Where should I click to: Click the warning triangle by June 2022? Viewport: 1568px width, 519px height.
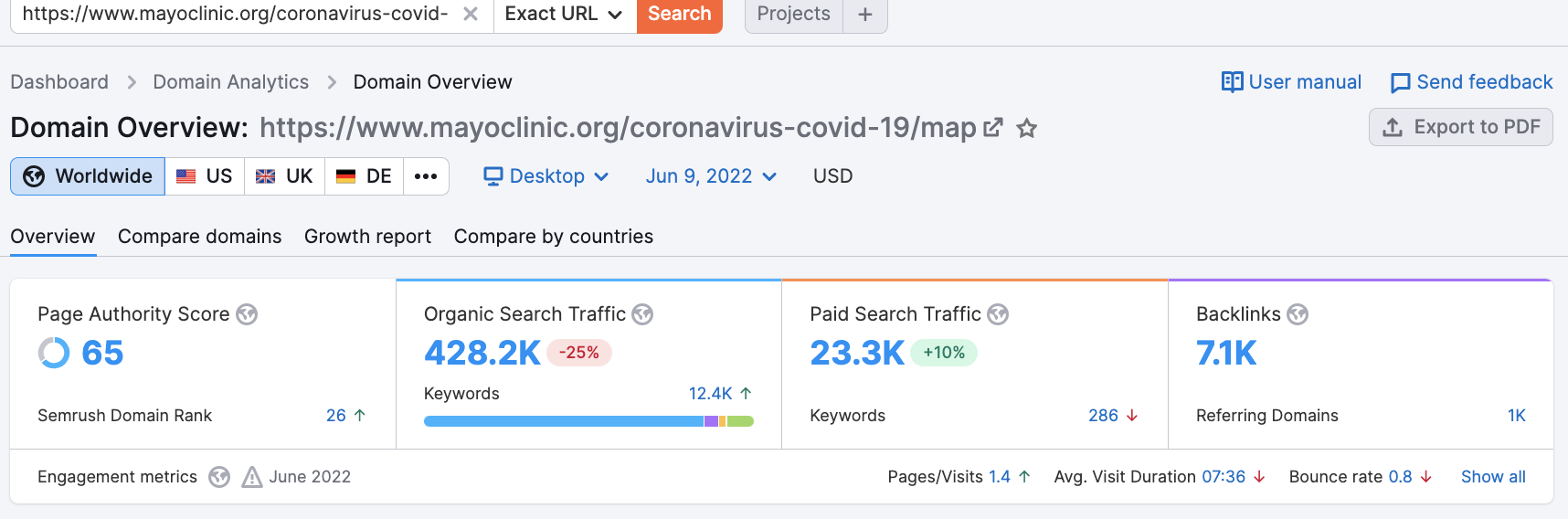pos(252,477)
